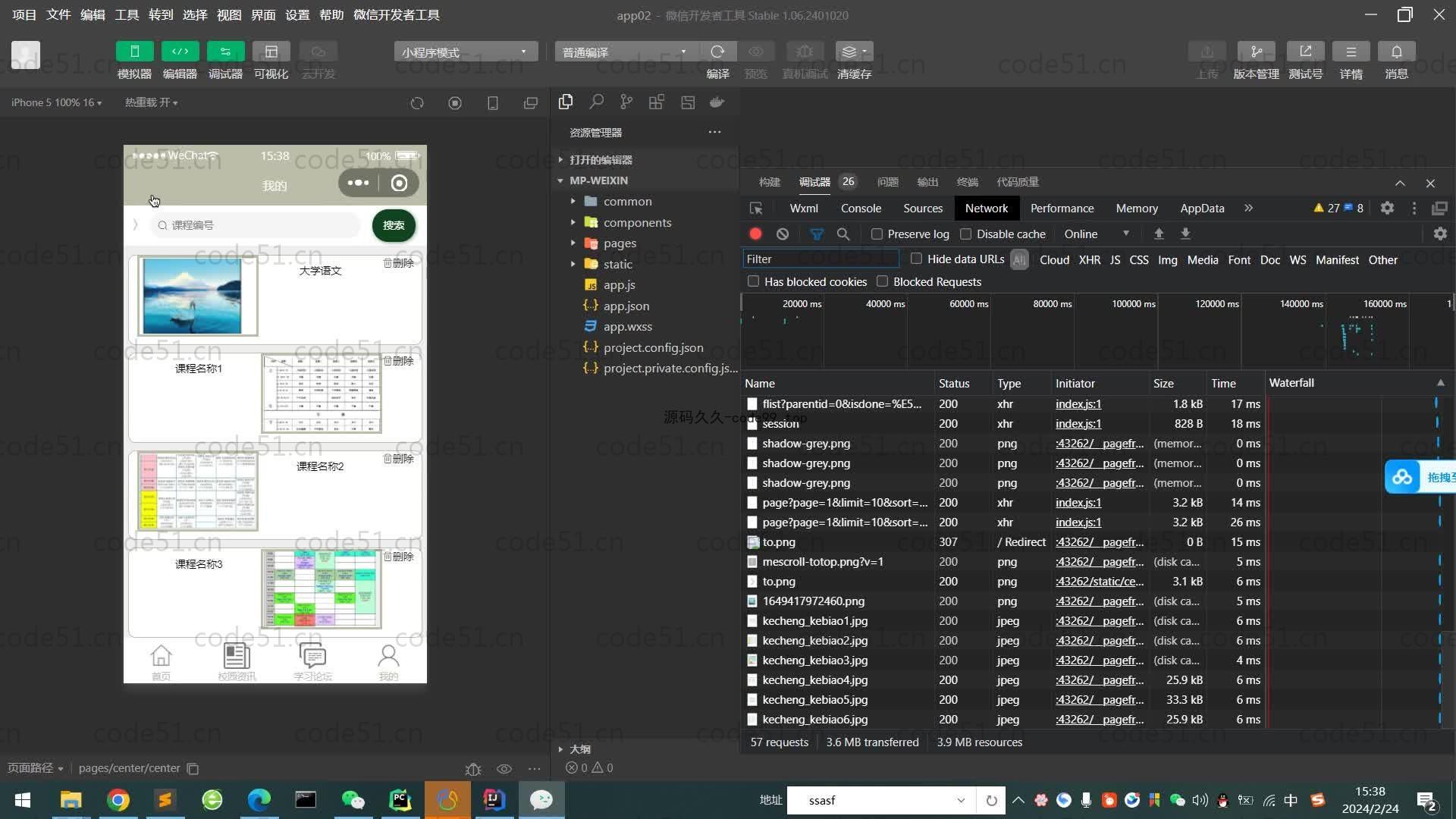
Task: Click the green search (搜索) button
Action: coord(394,225)
